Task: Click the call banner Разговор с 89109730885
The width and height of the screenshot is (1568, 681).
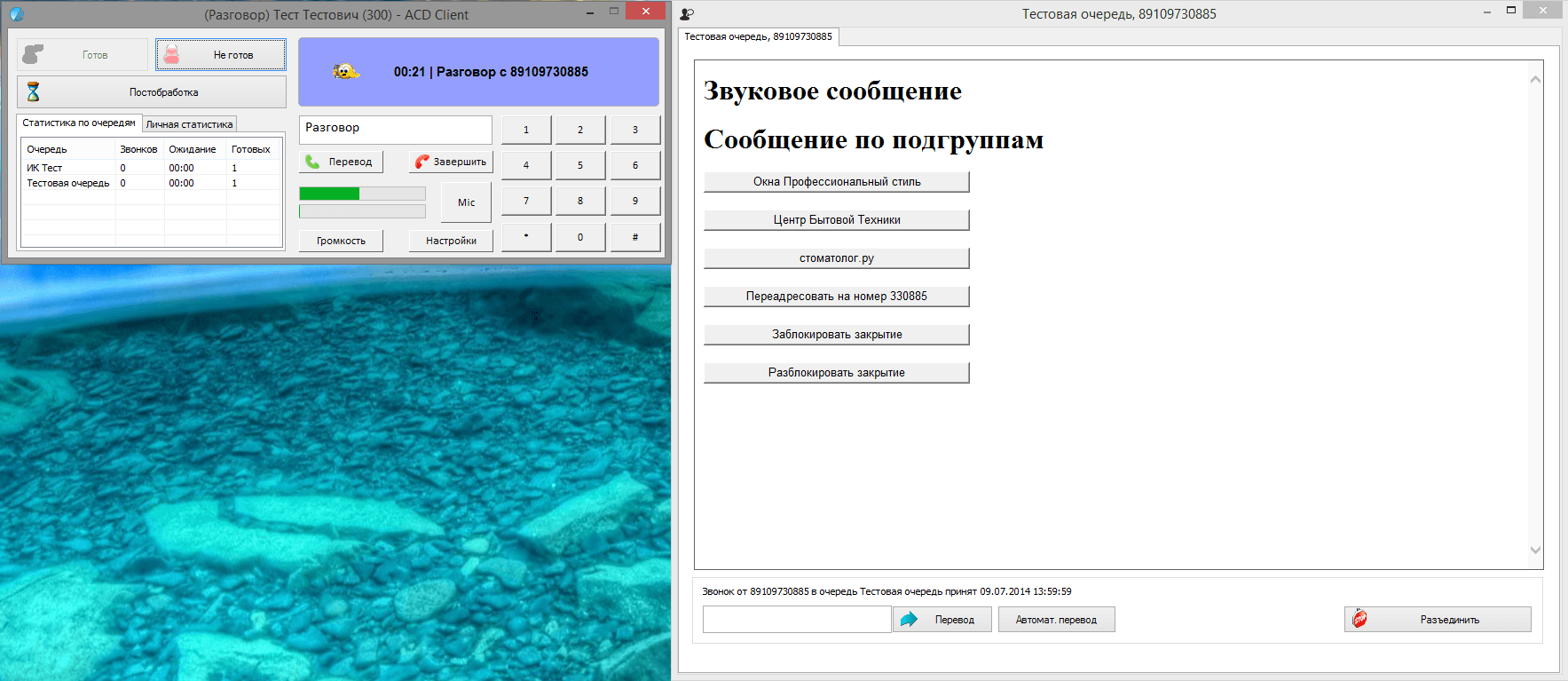Action: 478,72
